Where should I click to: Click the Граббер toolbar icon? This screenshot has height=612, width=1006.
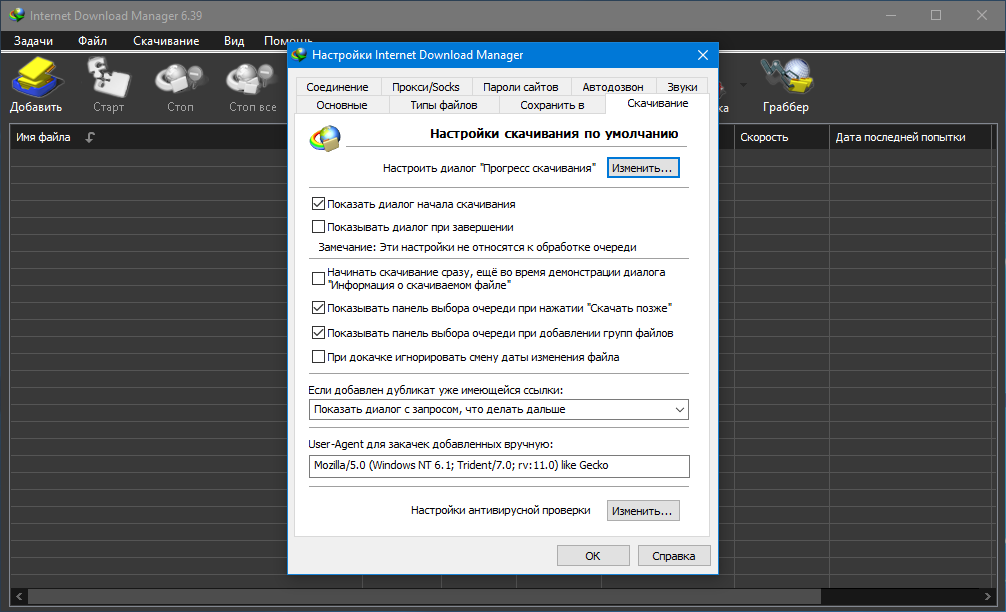[x=786, y=77]
